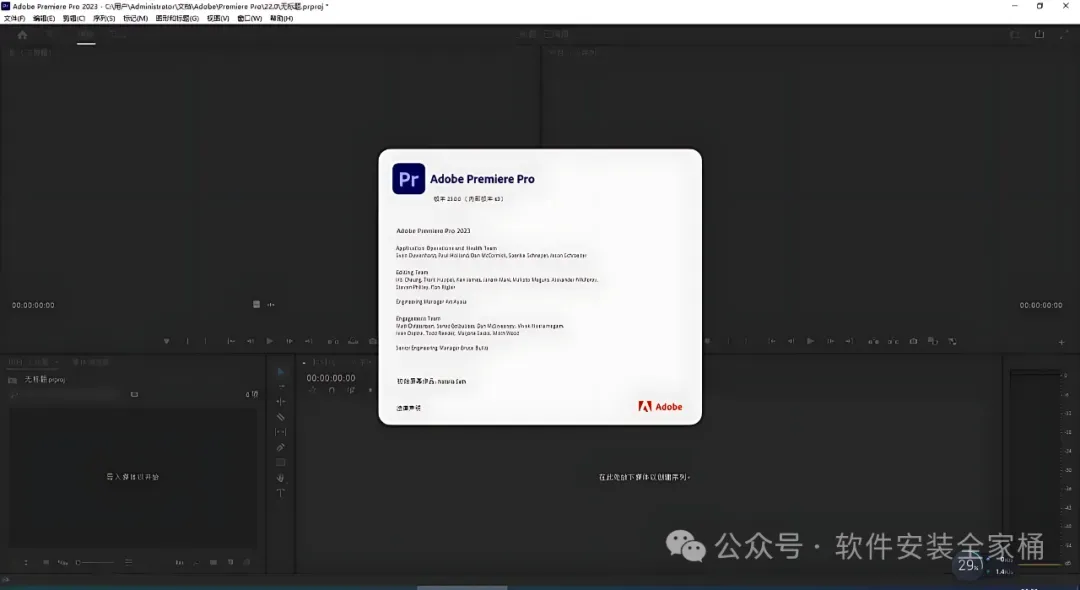Image resolution: width=1080 pixels, height=590 pixels.
Task: Play the Source monitor
Action: coord(270,341)
